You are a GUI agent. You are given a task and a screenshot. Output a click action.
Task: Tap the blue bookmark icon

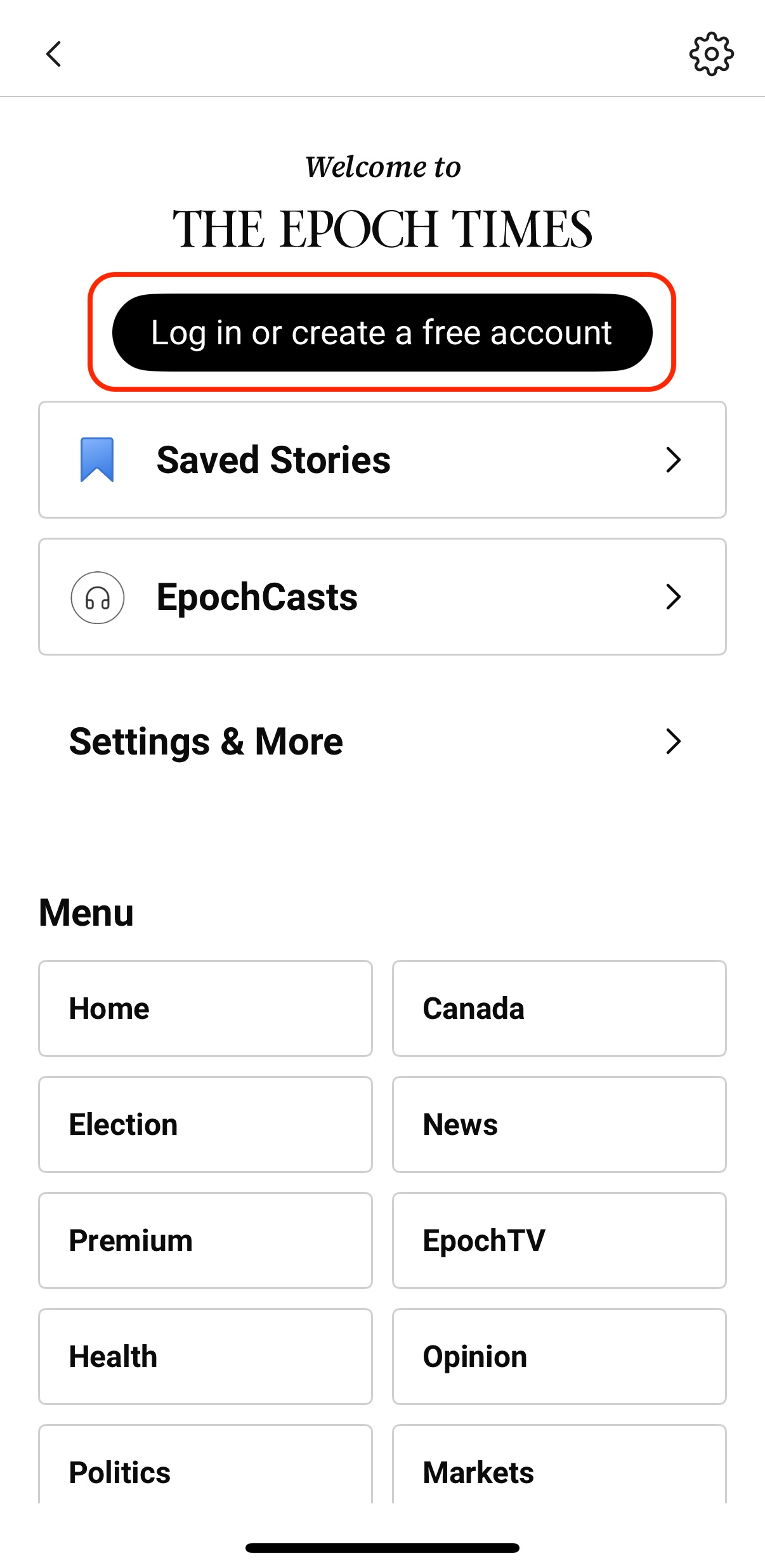pyautogui.click(x=97, y=460)
